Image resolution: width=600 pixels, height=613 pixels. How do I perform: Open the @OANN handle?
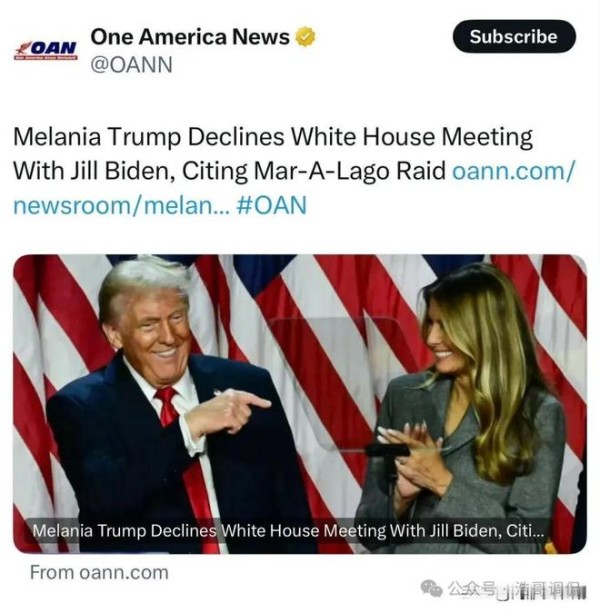pyautogui.click(x=131, y=65)
